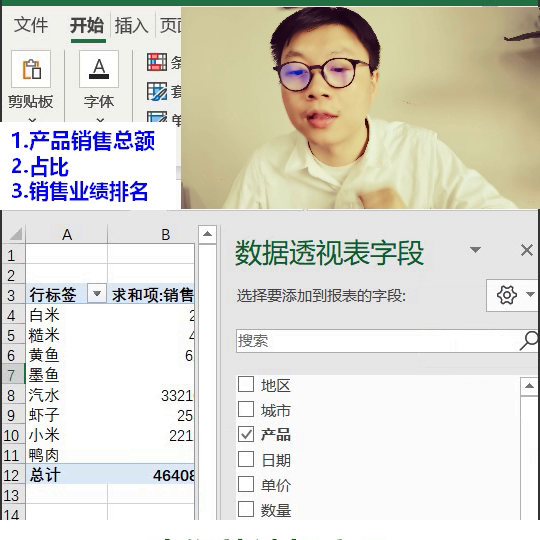
Task: Select column B header
Action: [152, 235]
